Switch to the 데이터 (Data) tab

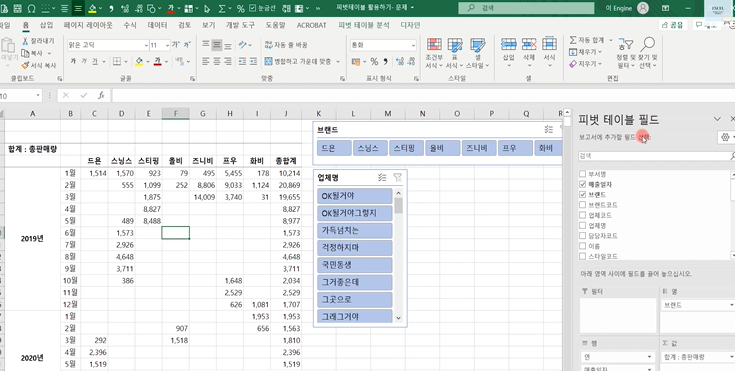point(158,25)
